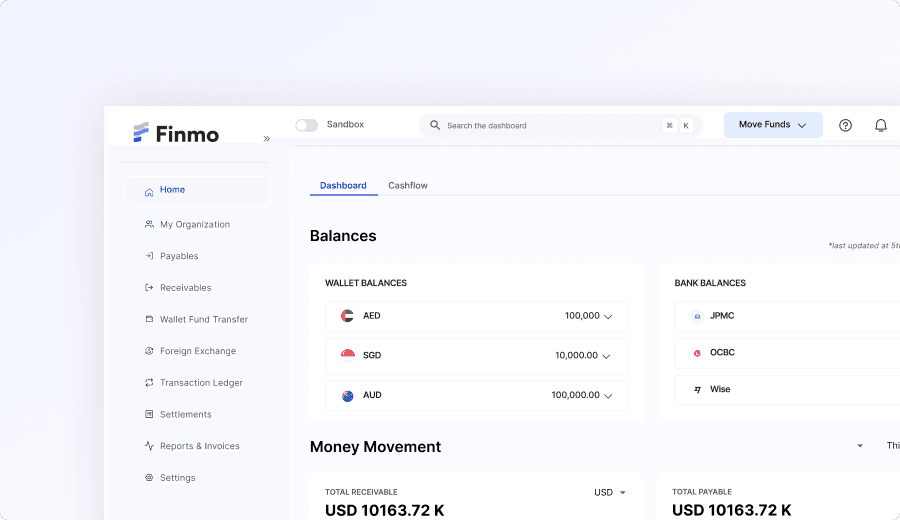Screen dimensions: 900x520
Task: Click the SGD 10,000.00 amount
Action: tap(576, 355)
